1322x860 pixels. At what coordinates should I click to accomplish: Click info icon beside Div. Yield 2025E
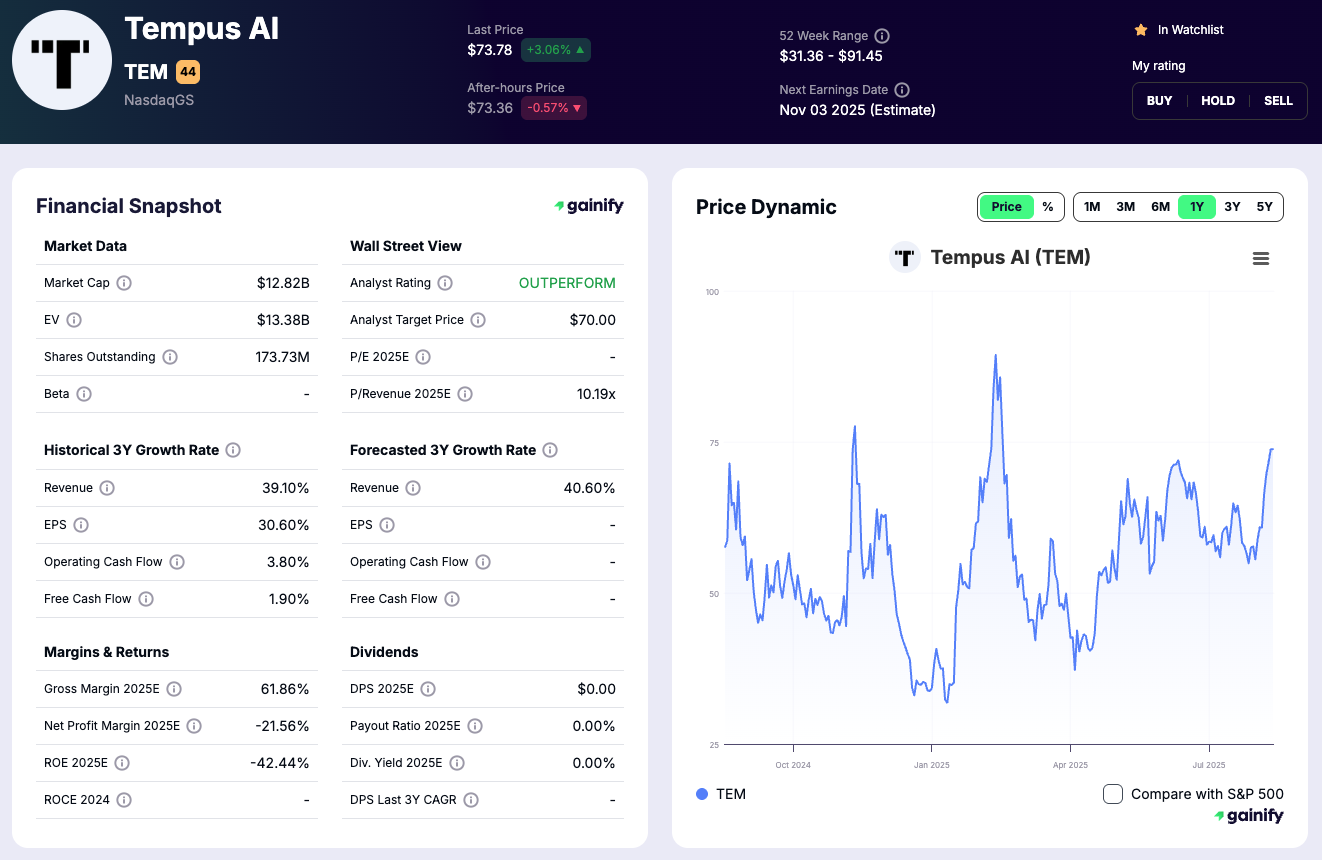click(457, 763)
